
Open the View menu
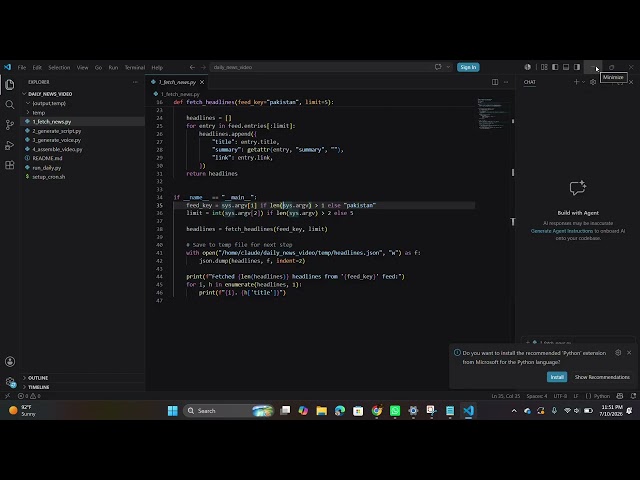click(82, 67)
